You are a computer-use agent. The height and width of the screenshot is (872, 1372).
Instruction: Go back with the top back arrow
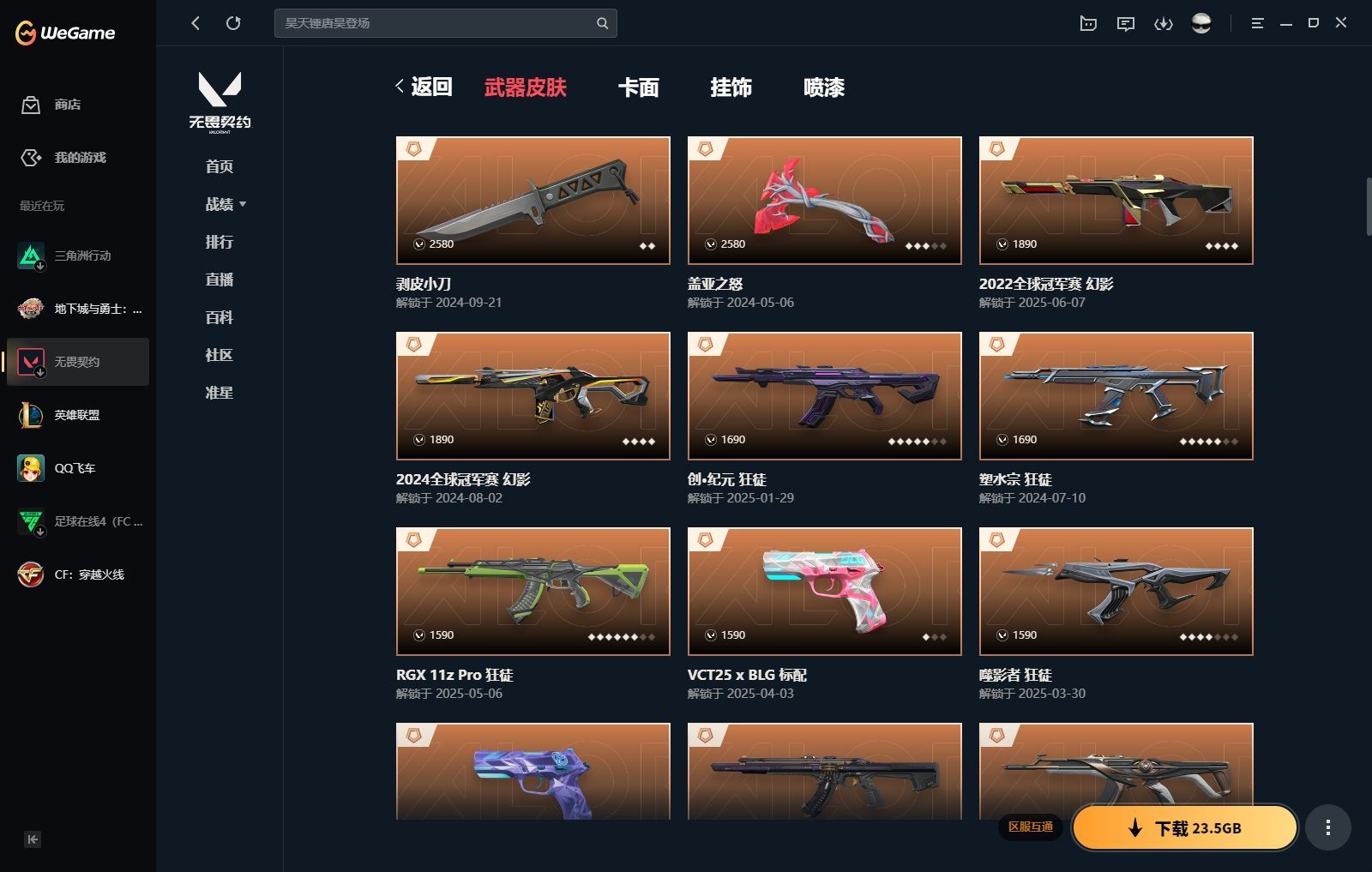click(196, 23)
